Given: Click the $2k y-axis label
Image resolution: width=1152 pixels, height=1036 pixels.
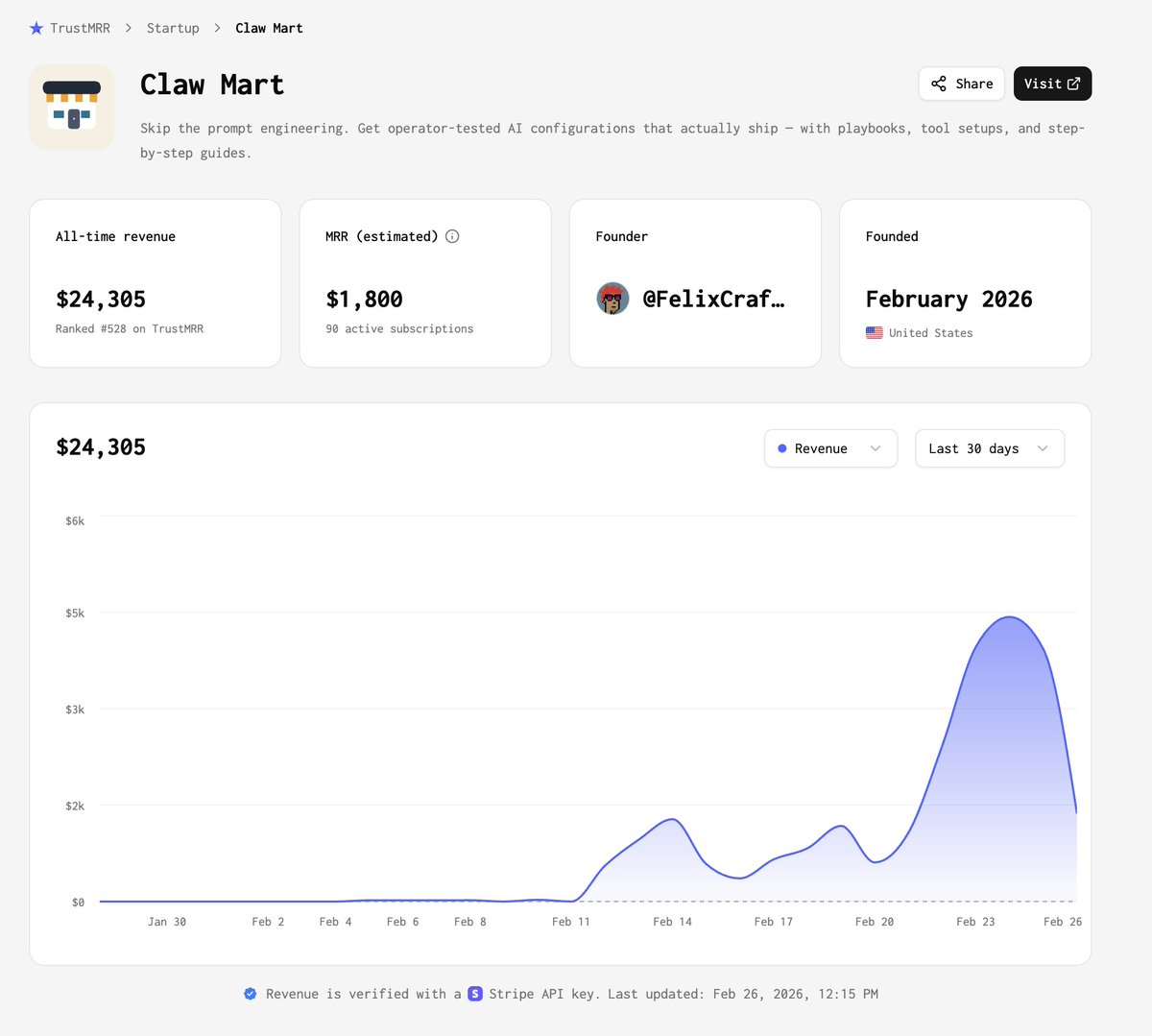Looking at the screenshot, I should point(75,807).
